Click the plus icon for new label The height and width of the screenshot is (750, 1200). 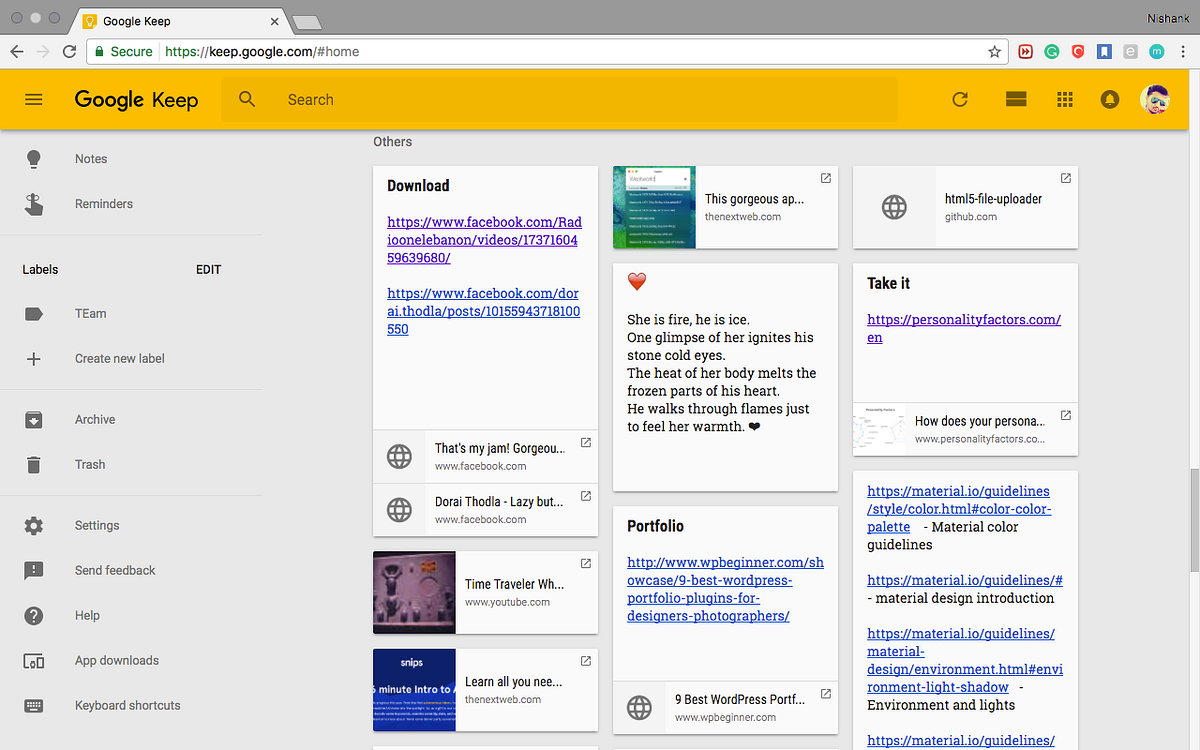tap(34, 359)
